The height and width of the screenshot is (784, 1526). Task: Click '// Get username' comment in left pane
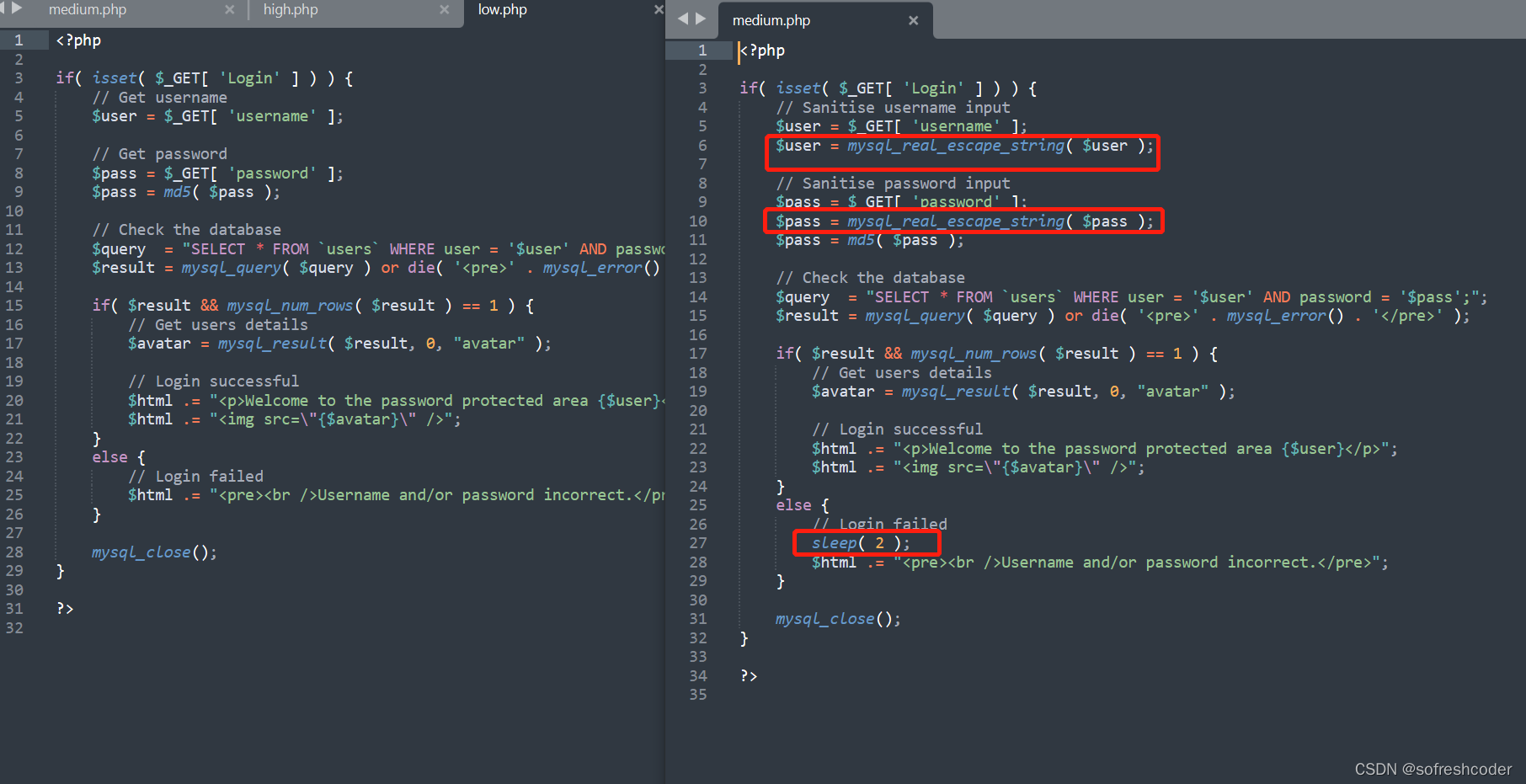[x=159, y=98]
